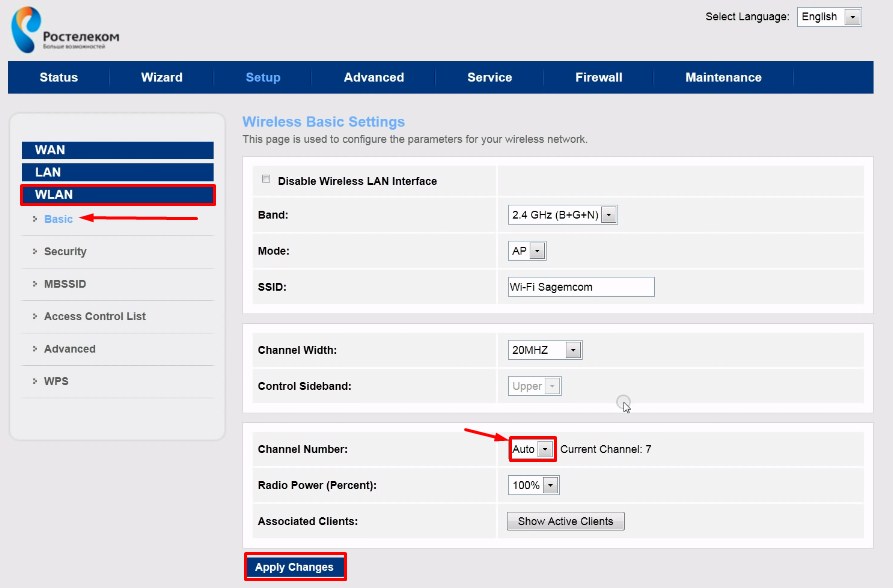Screen dimensions: 893x588
Task: Select WAN in the sidebar
Action: click(x=118, y=150)
